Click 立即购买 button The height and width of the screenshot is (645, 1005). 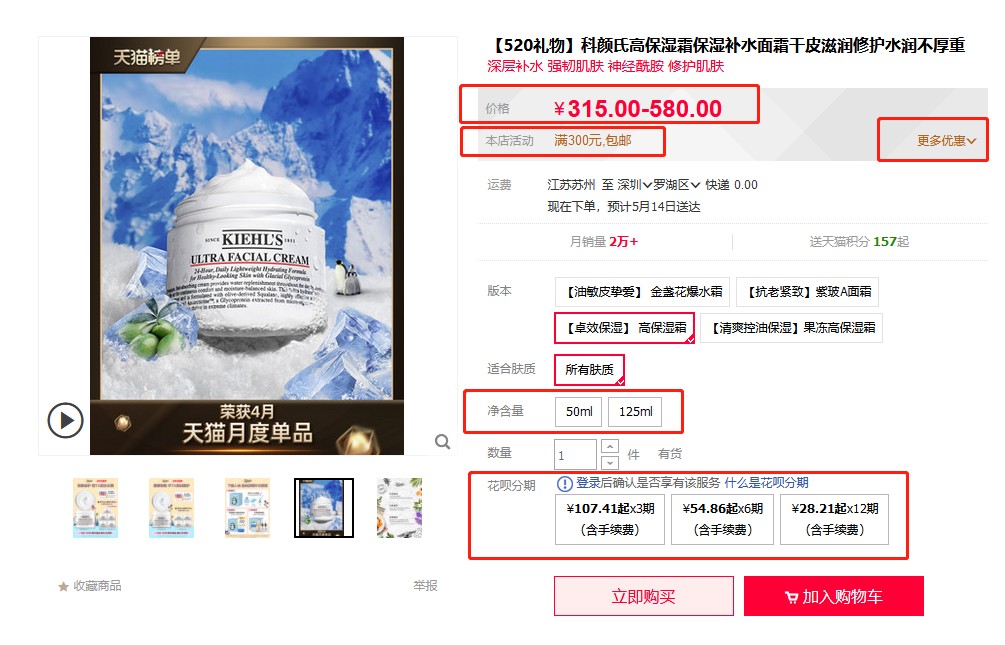click(x=644, y=596)
